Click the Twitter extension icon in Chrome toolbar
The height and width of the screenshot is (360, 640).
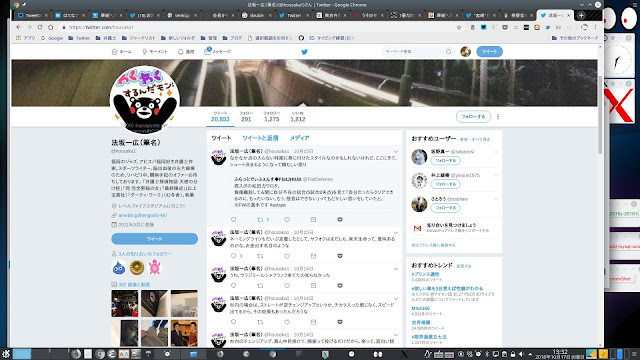click(547, 27)
